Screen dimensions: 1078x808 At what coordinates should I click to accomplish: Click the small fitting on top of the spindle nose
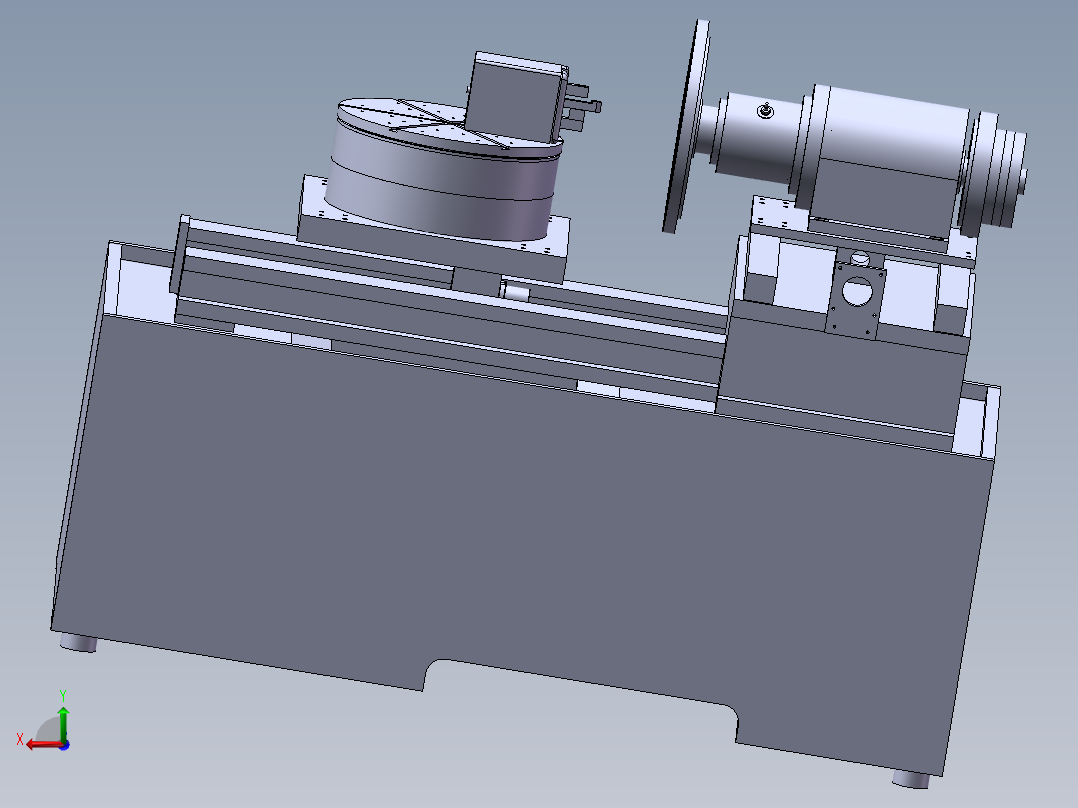coord(765,110)
